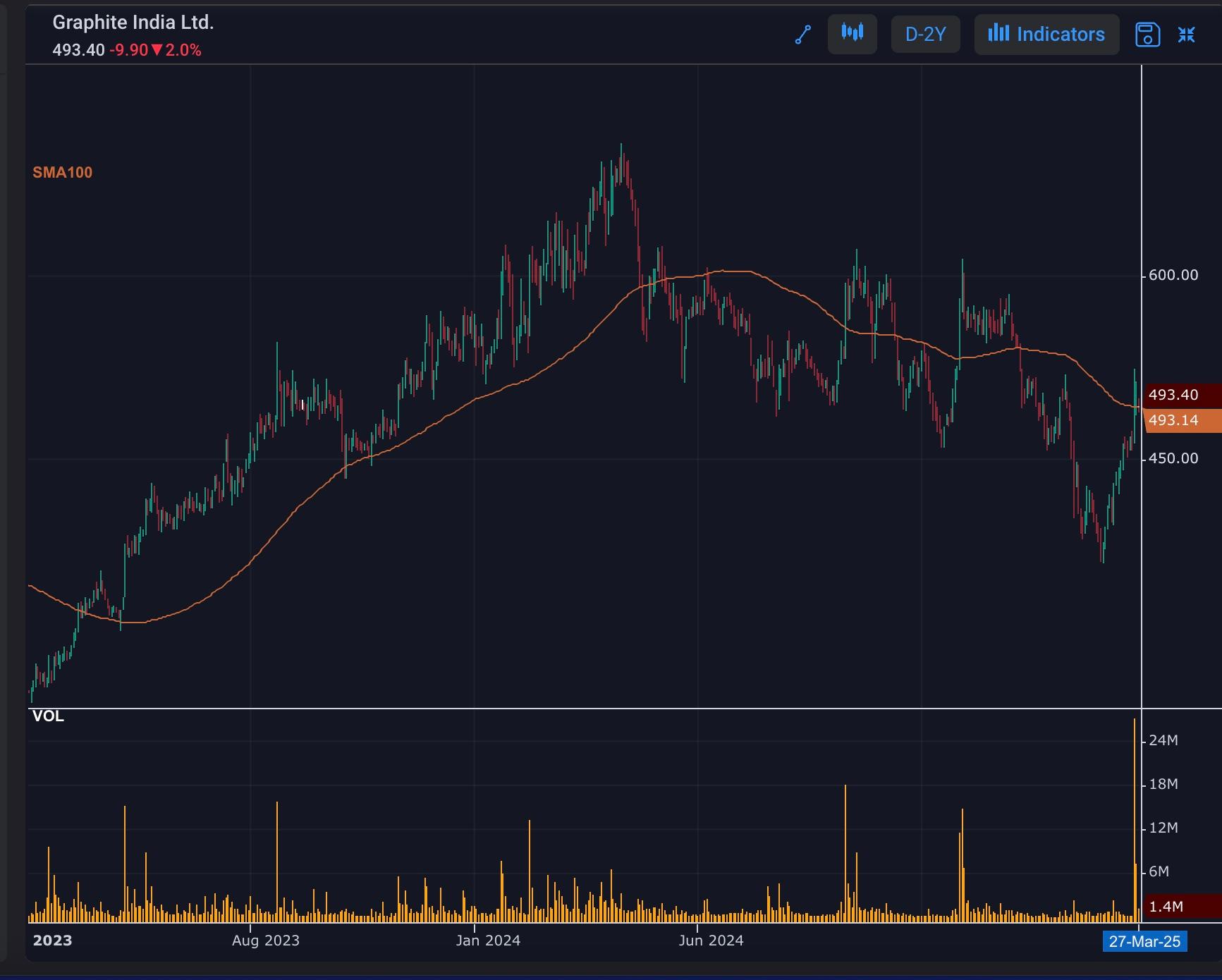Open the Indicators panel
This screenshot has height=980, width=1222.
coord(1046,34)
